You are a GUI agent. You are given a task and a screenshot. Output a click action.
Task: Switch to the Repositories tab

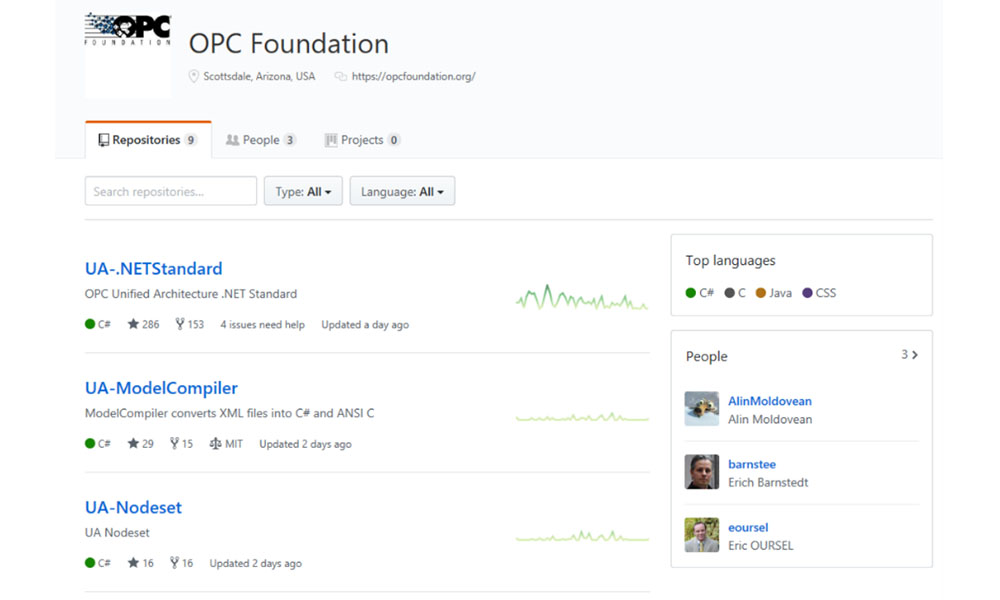(148, 140)
